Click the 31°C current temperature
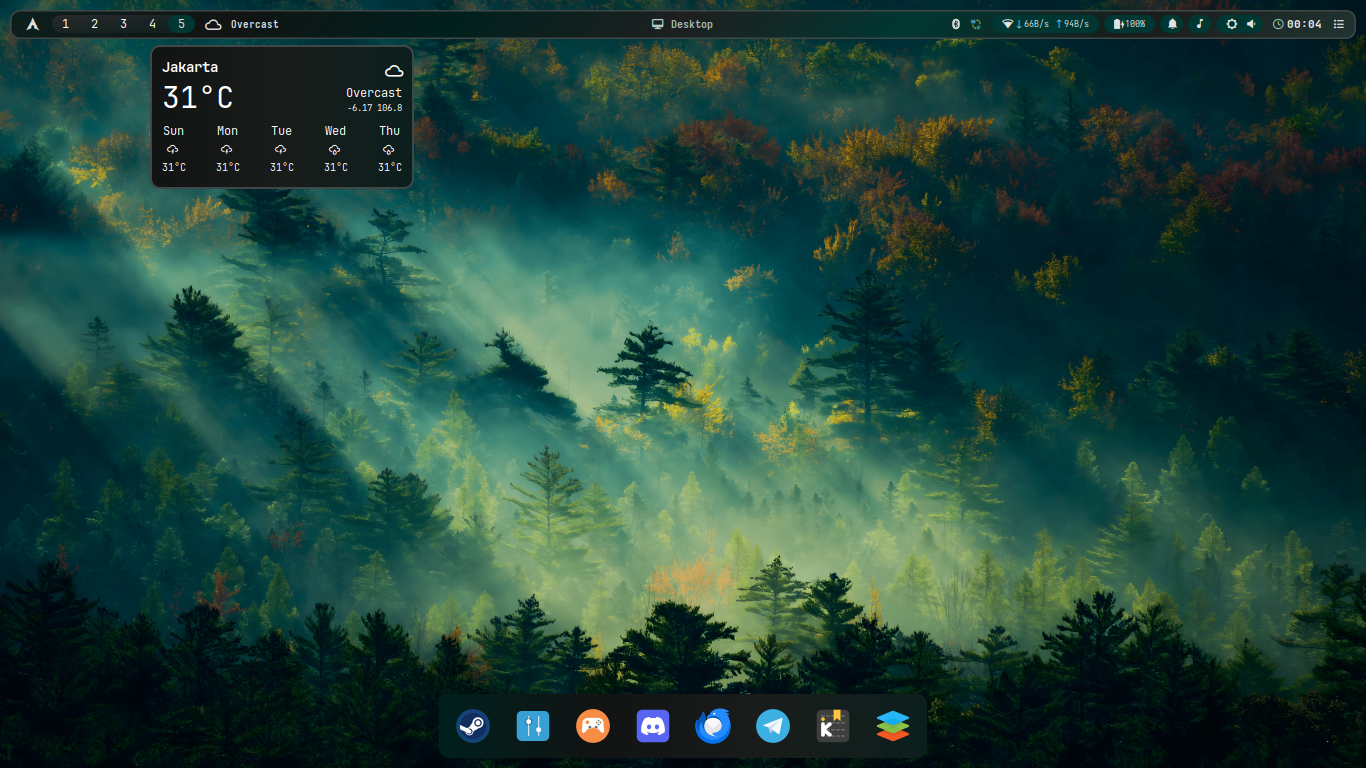The height and width of the screenshot is (768, 1366). point(198,97)
